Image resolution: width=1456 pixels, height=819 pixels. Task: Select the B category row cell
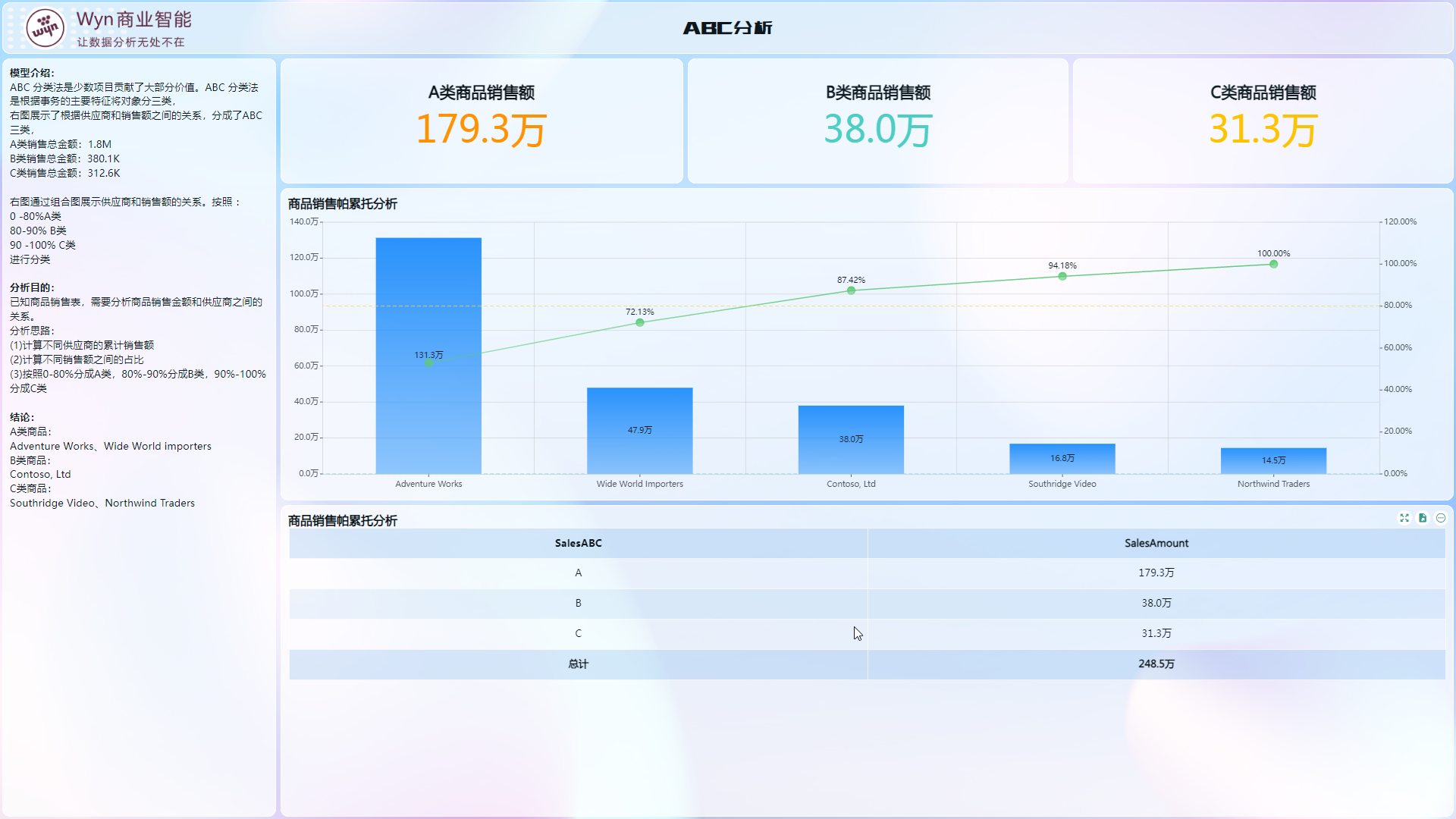pos(578,603)
